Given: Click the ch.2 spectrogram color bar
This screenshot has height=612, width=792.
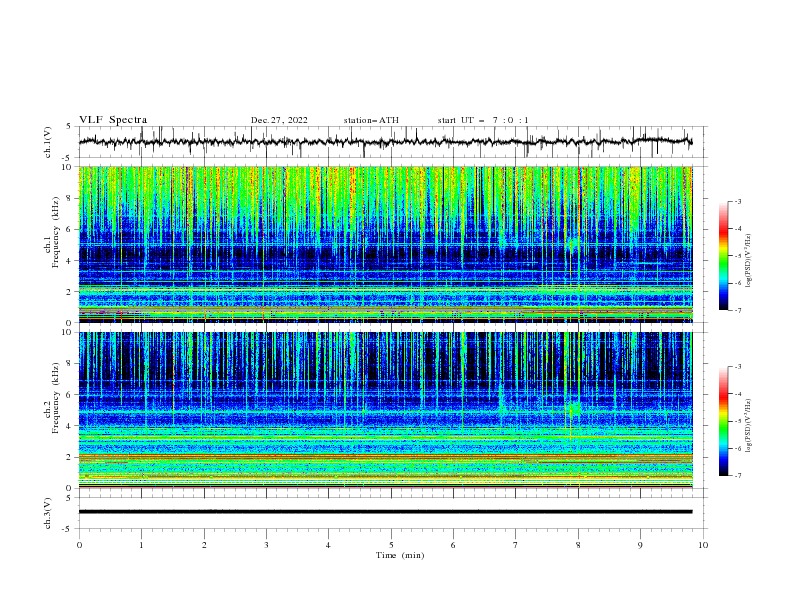Looking at the screenshot, I should coord(723,421).
